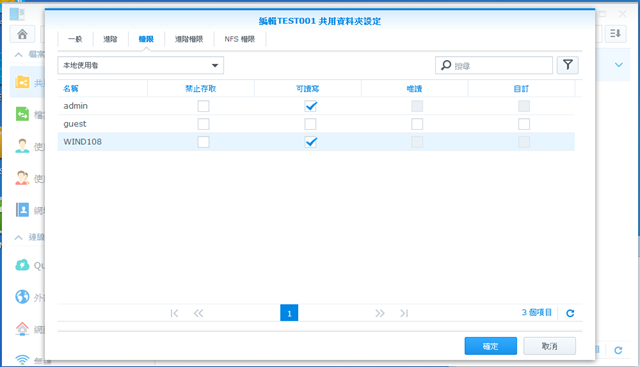Viewport: 640px width, 367px height.
Task: Switch to Advanced Permissions tab
Action: pos(189,39)
